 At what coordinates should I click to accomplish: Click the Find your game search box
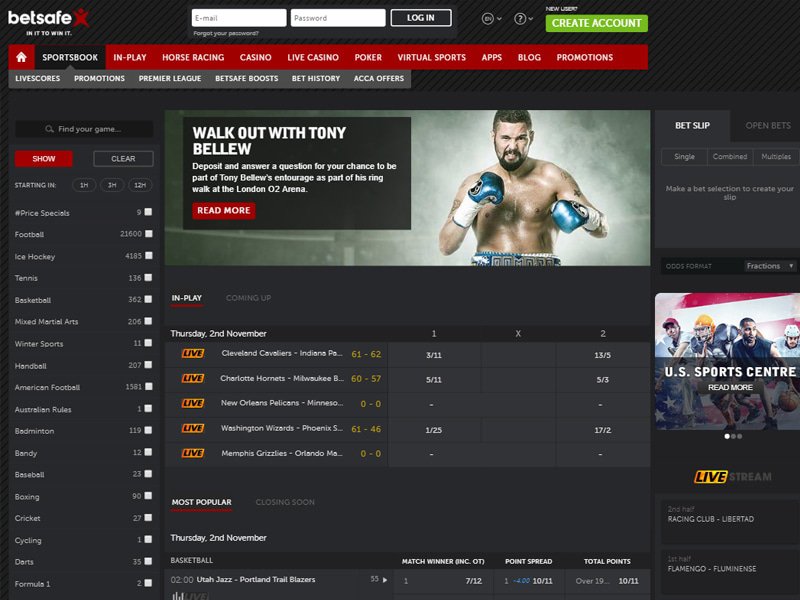(x=84, y=129)
